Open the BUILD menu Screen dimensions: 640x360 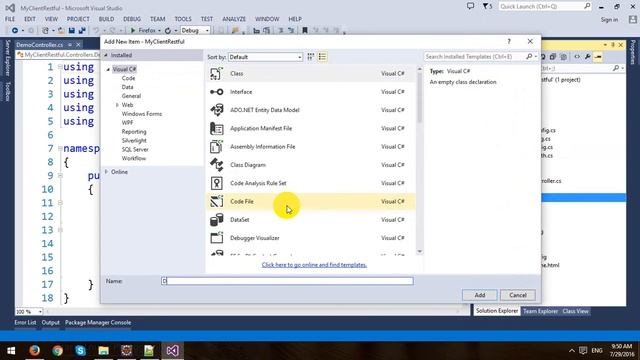[107, 19]
